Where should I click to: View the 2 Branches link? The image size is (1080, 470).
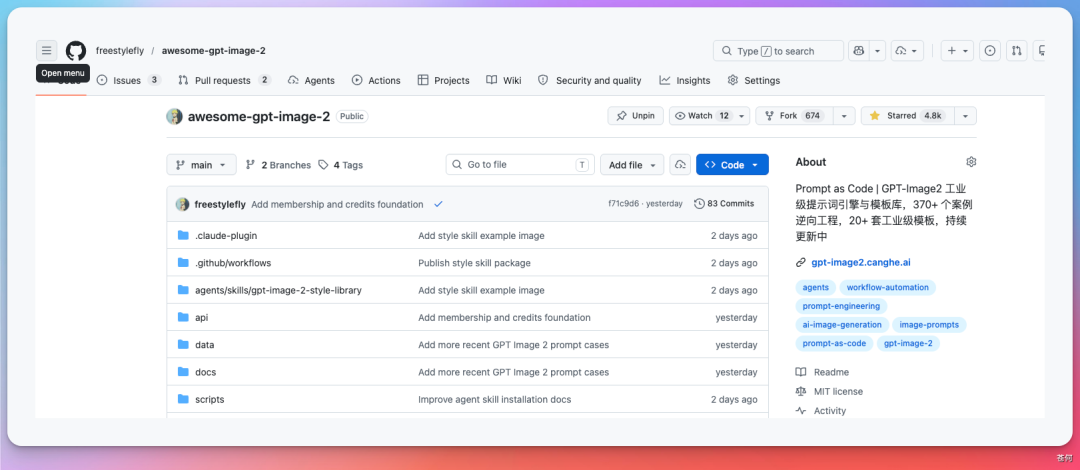tap(278, 165)
